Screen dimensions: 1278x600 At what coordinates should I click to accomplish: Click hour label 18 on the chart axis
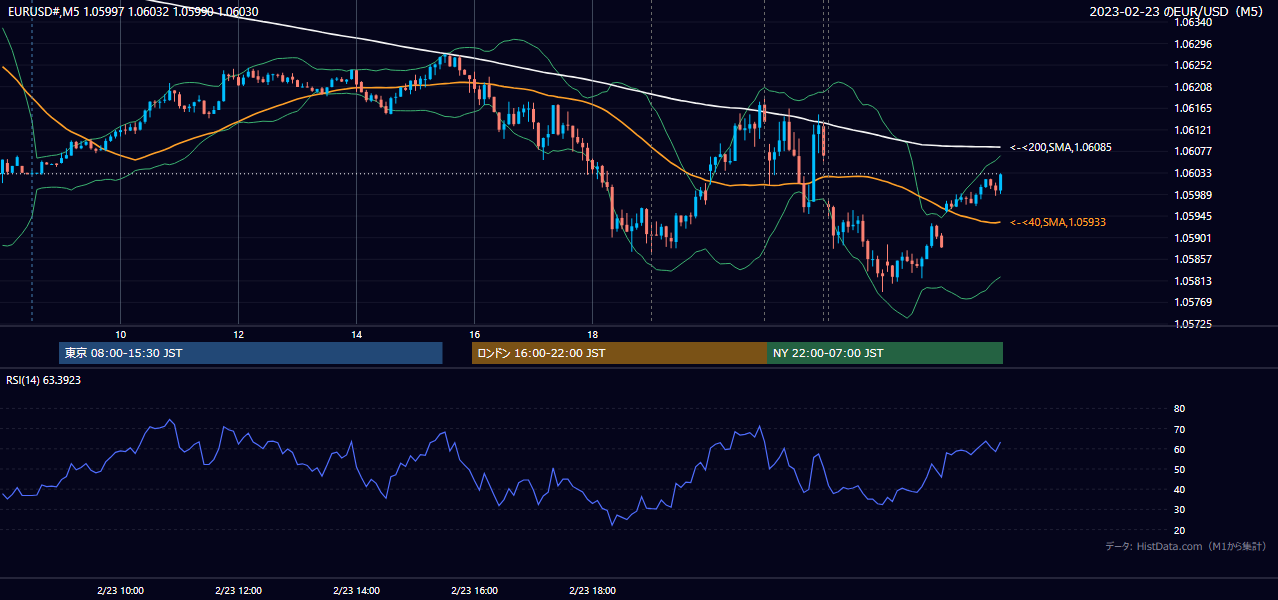pos(592,334)
